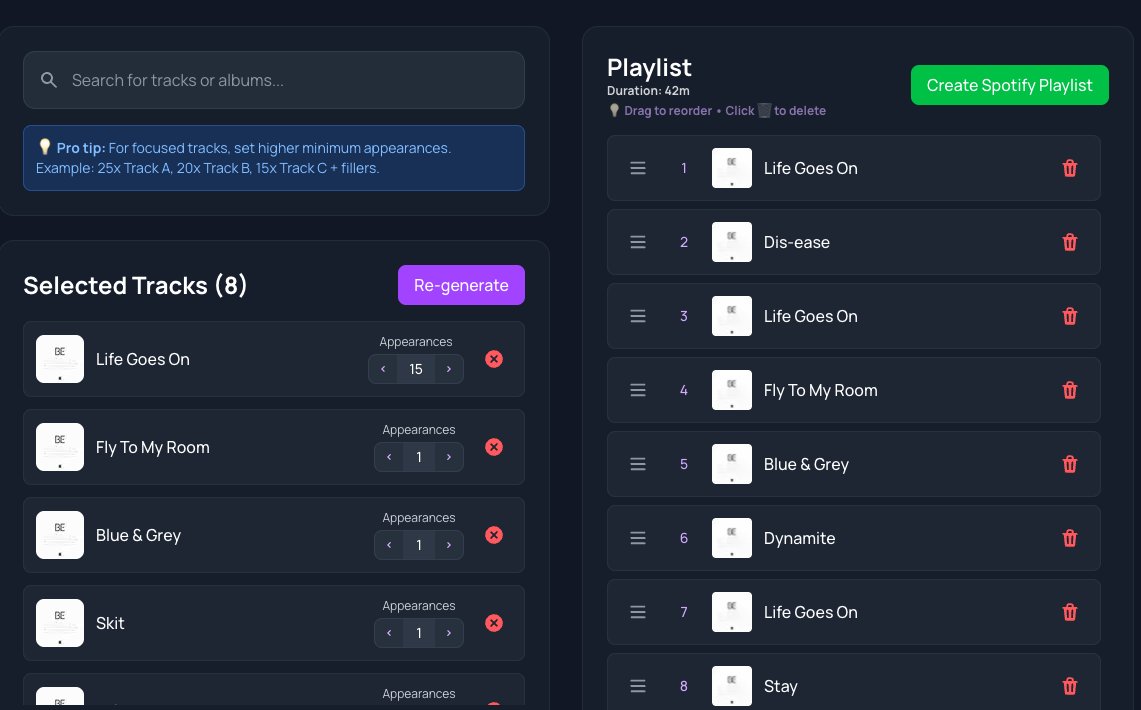Delete playlist item 7 Life Goes On
Viewport: 1141px width, 710px height.
(1069, 613)
